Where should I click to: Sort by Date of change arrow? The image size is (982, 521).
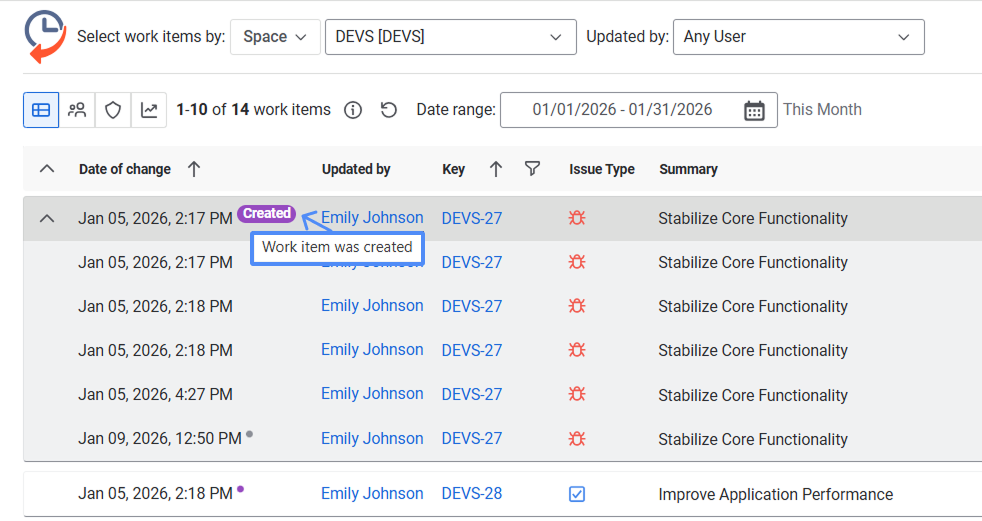point(194,169)
